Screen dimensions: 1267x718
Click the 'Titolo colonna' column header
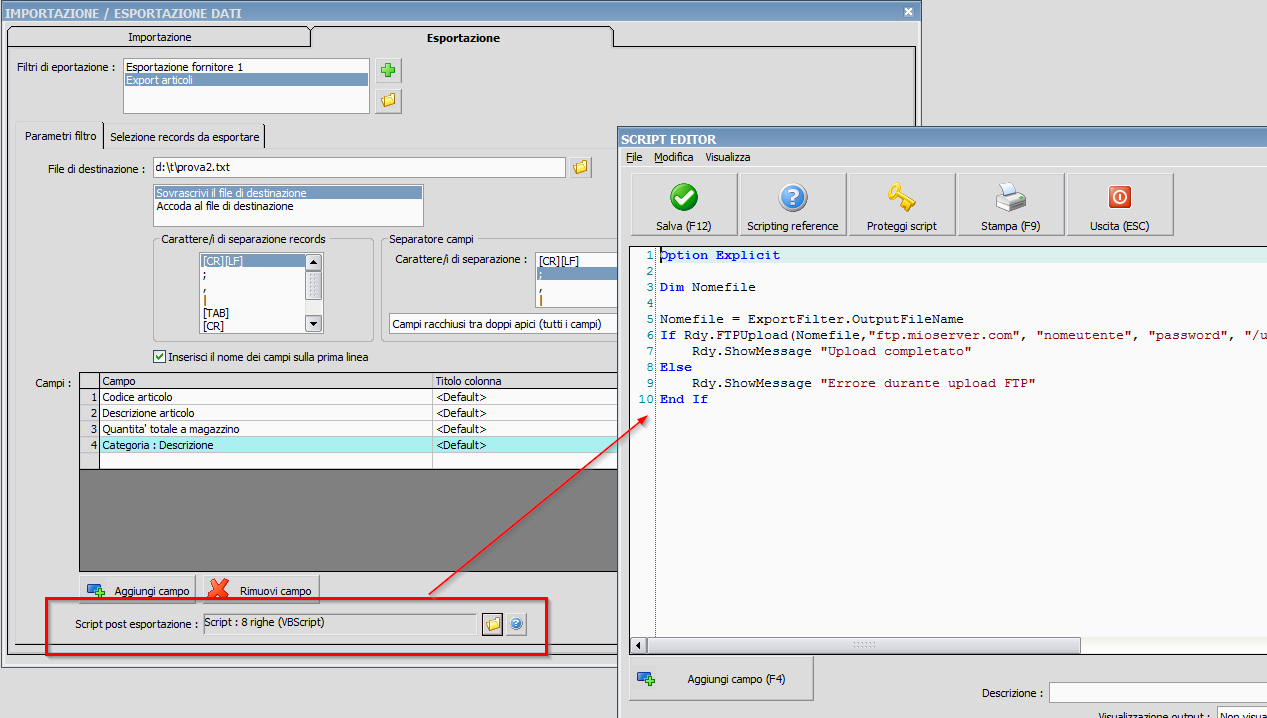point(525,381)
